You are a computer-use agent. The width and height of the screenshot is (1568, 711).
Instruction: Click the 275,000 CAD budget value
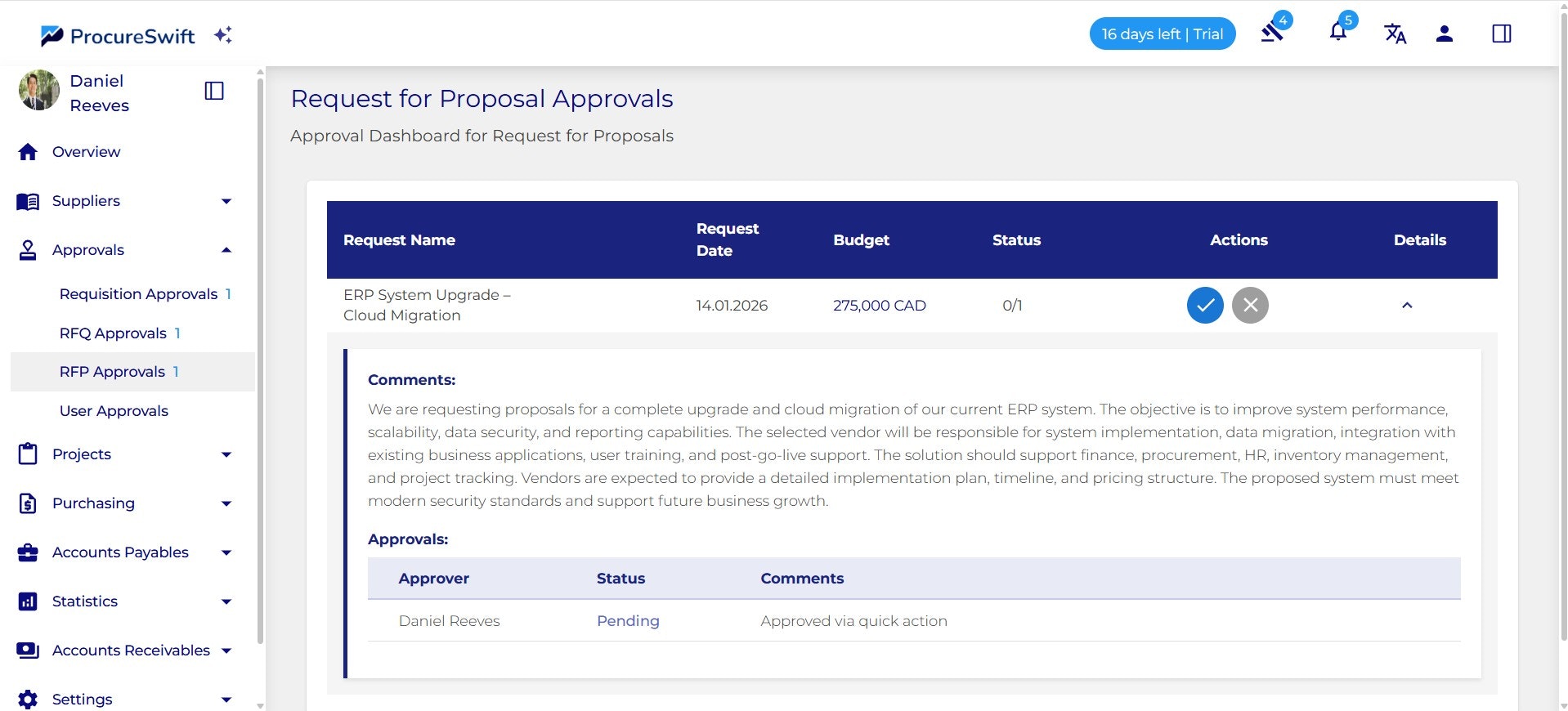click(880, 306)
